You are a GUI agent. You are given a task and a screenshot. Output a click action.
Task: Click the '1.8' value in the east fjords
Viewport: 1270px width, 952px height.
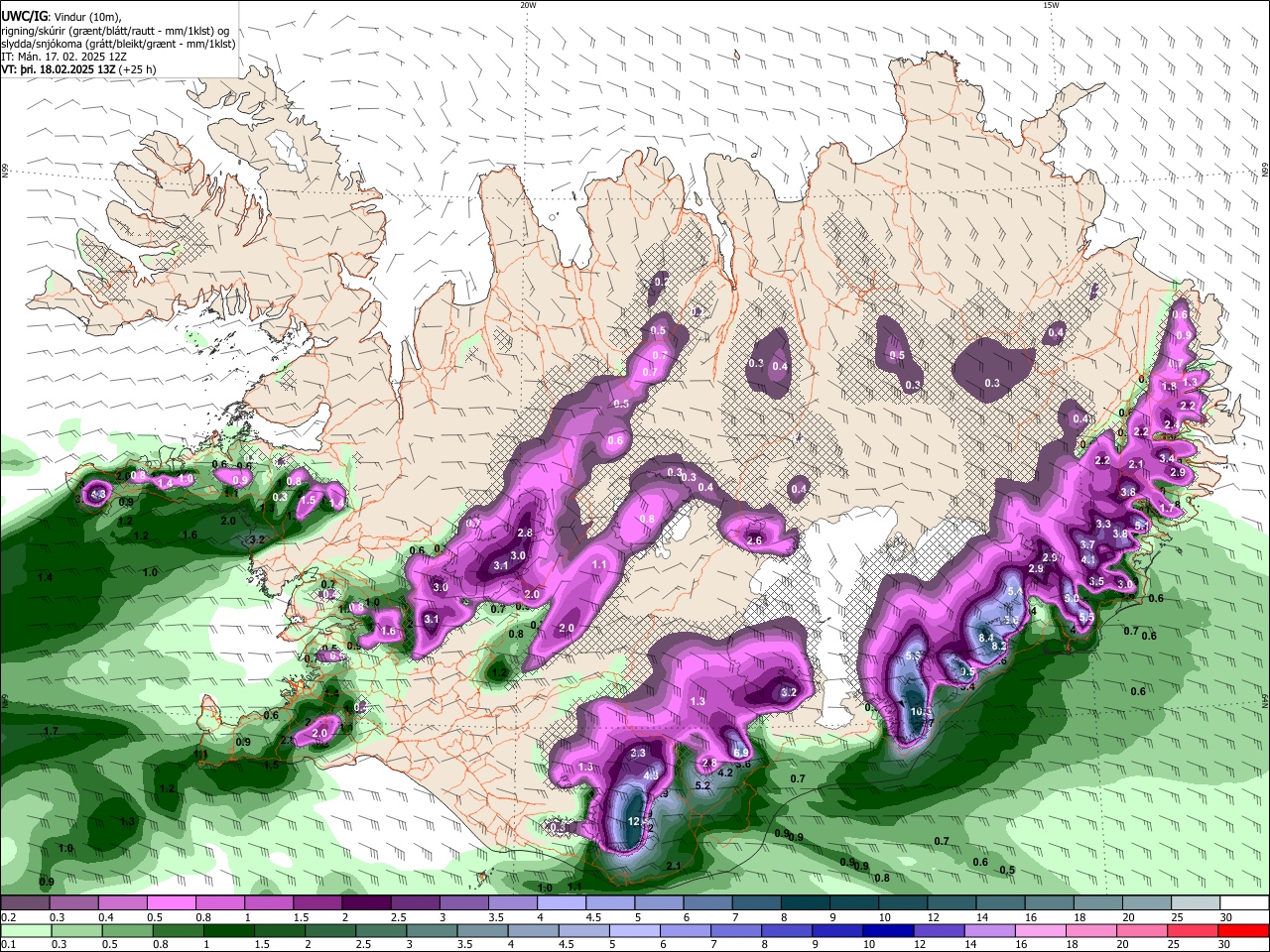[1169, 387]
